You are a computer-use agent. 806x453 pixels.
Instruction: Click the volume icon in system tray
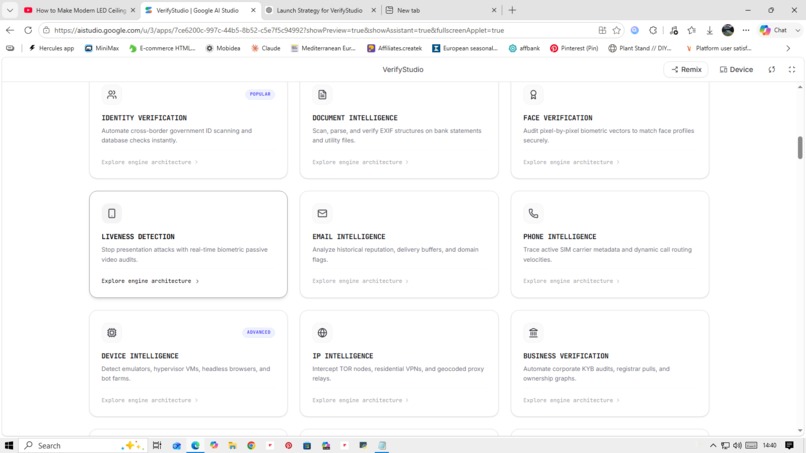(x=737, y=445)
